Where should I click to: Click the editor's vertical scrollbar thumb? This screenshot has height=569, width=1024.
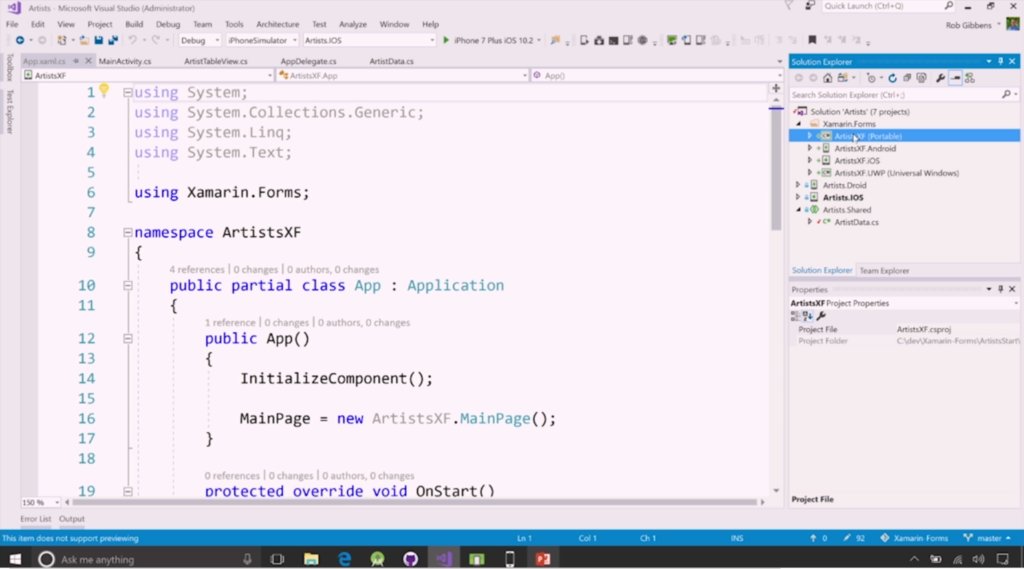(x=776, y=170)
